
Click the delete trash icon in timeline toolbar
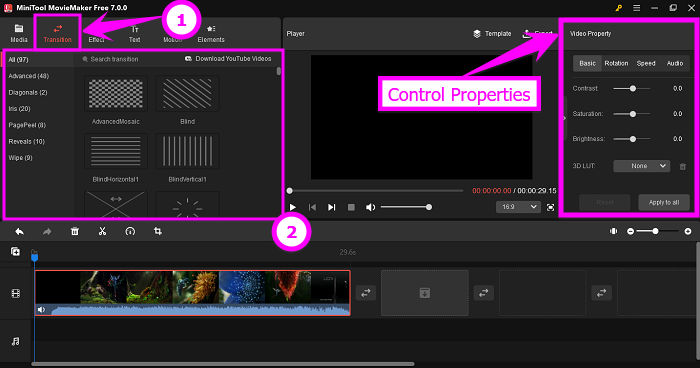pos(75,231)
